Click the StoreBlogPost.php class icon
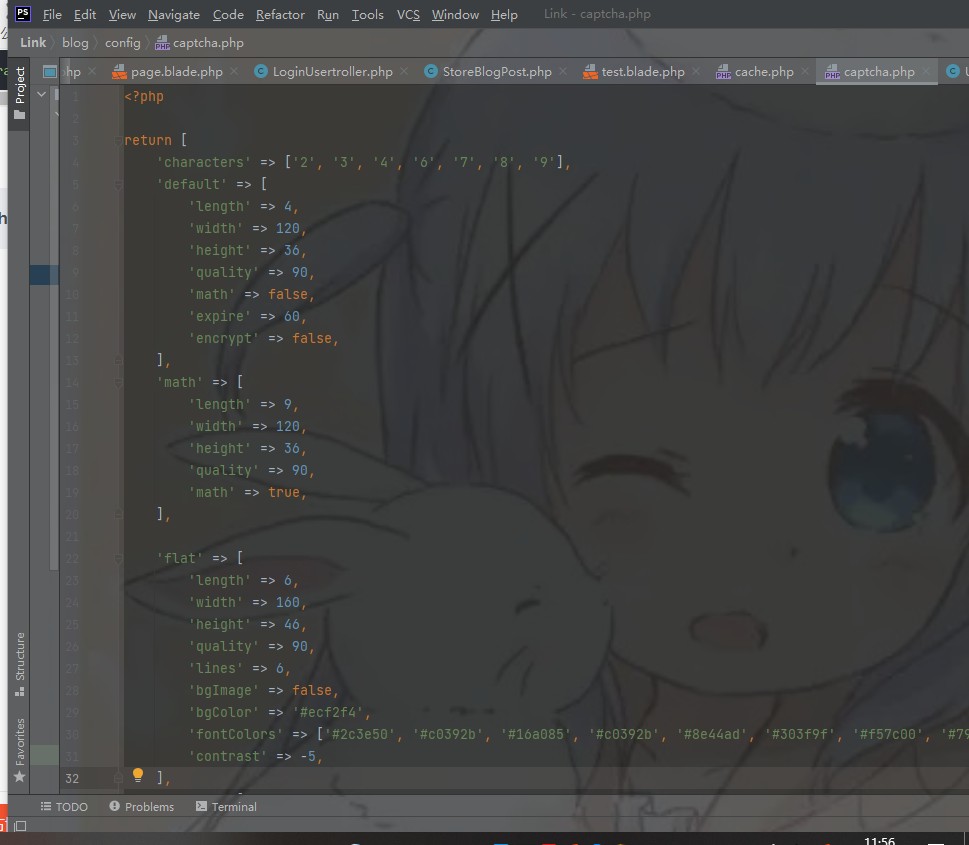 (x=431, y=72)
